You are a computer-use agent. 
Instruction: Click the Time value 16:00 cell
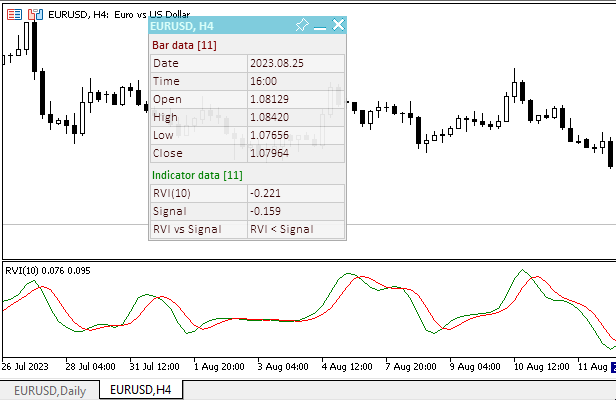[x=296, y=81]
